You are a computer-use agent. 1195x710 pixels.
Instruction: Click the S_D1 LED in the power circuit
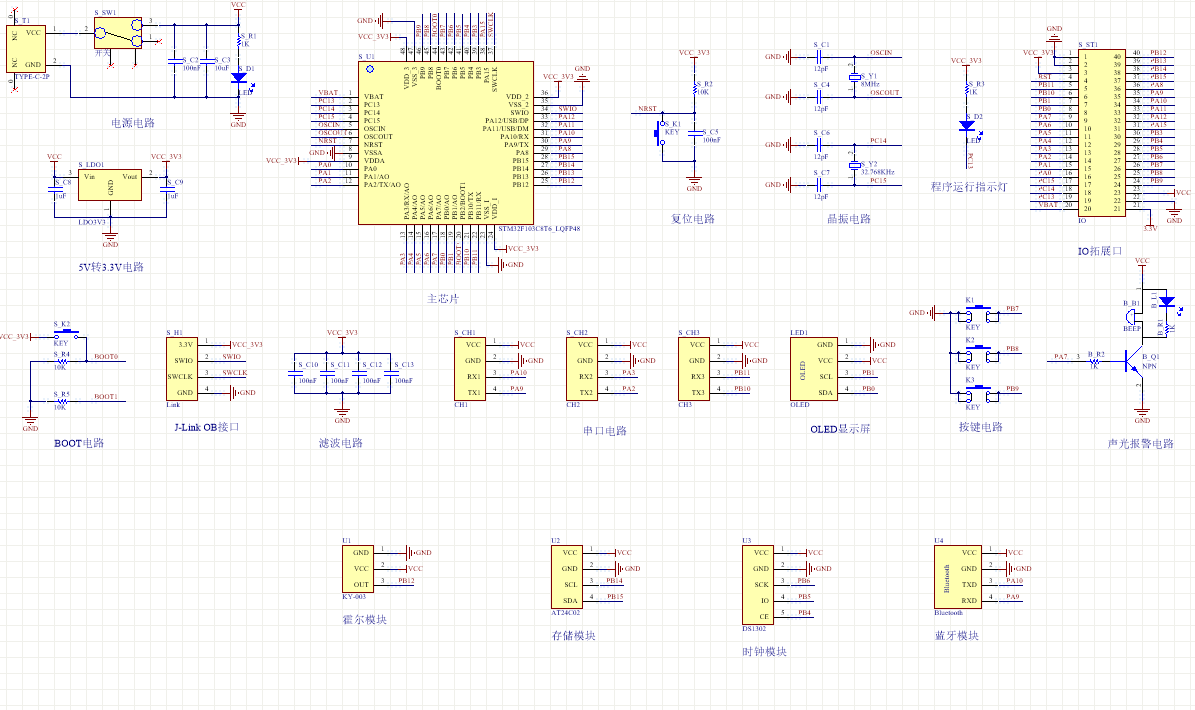[239, 78]
